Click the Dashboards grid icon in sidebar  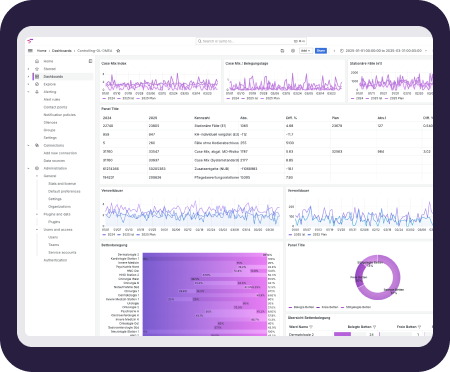pyautogui.click(x=37, y=77)
